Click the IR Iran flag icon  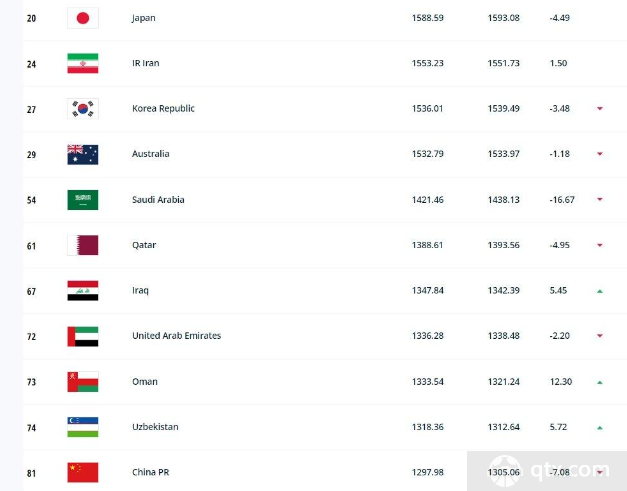tap(83, 64)
